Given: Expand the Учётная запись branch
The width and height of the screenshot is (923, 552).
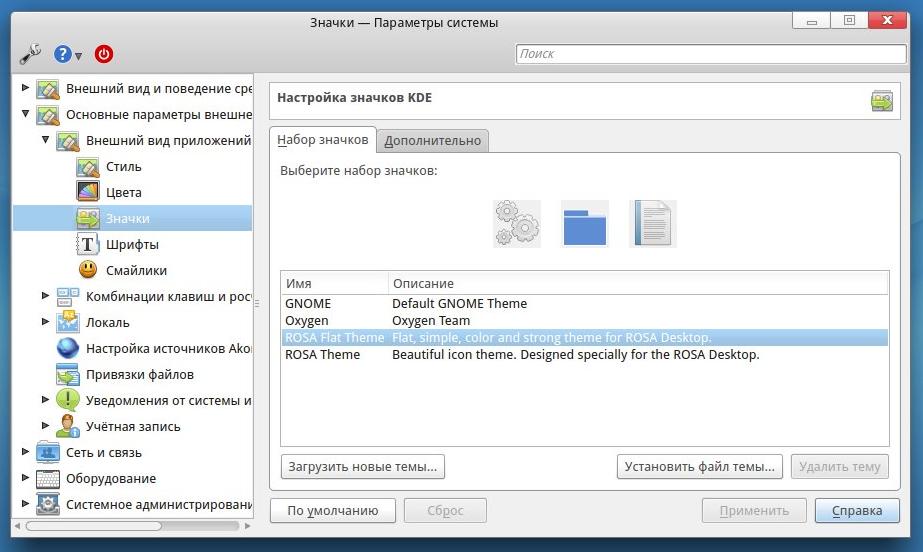Looking at the screenshot, I should pyautogui.click(x=45, y=425).
